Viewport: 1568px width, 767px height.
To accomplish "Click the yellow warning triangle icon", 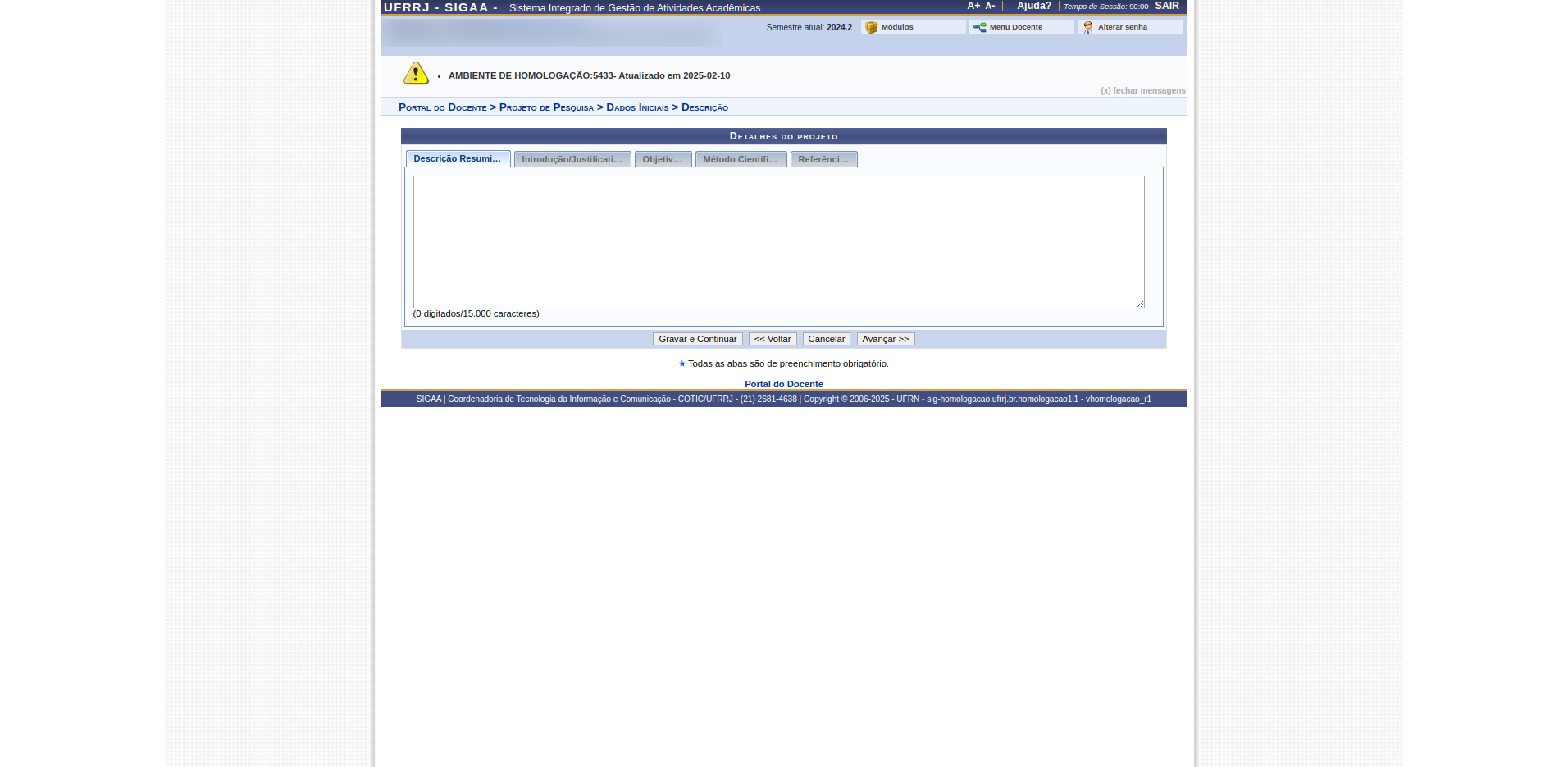I will pyautogui.click(x=416, y=74).
